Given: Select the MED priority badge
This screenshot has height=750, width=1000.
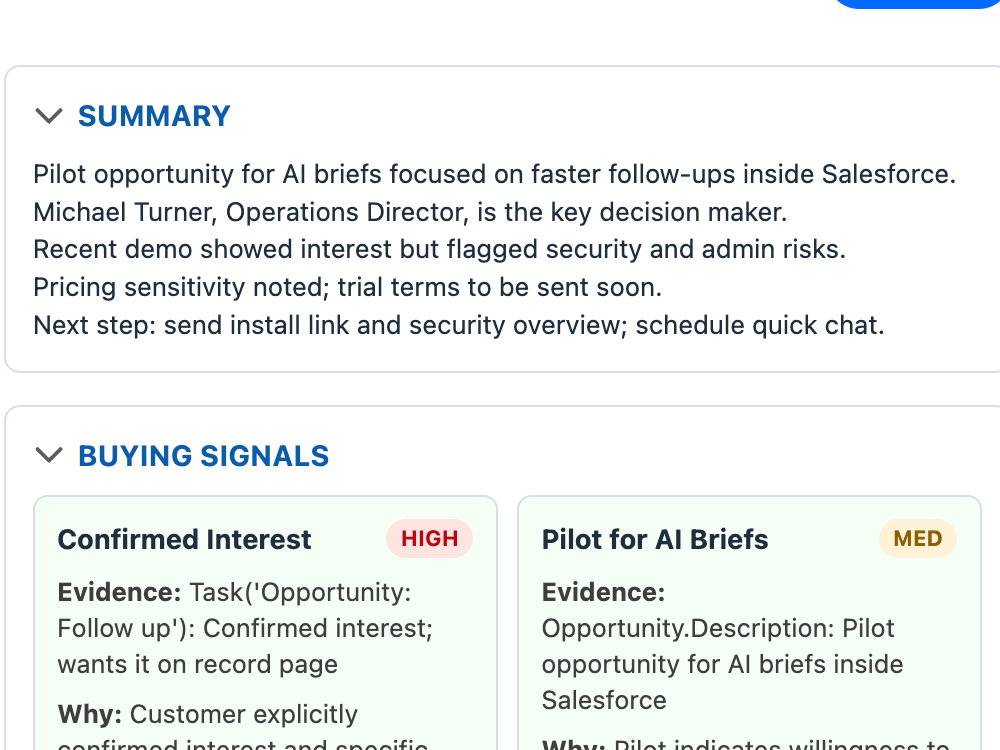Looking at the screenshot, I should pos(918,539).
